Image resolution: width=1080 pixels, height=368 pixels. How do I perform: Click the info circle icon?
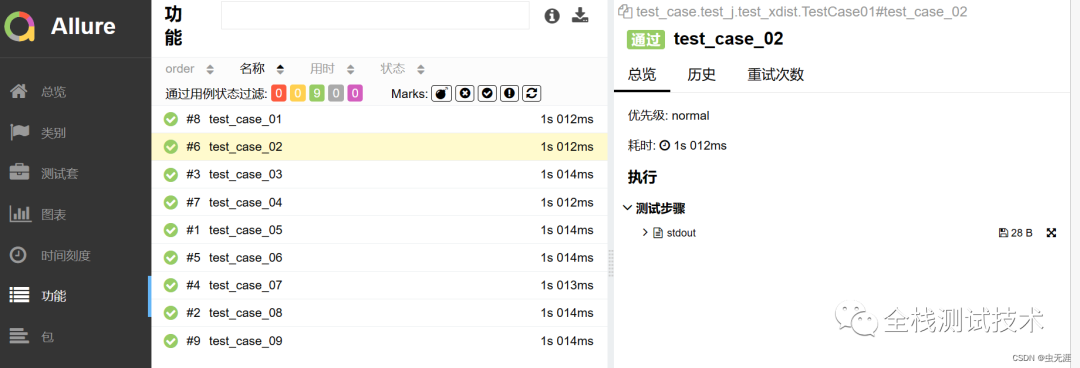[552, 16]
